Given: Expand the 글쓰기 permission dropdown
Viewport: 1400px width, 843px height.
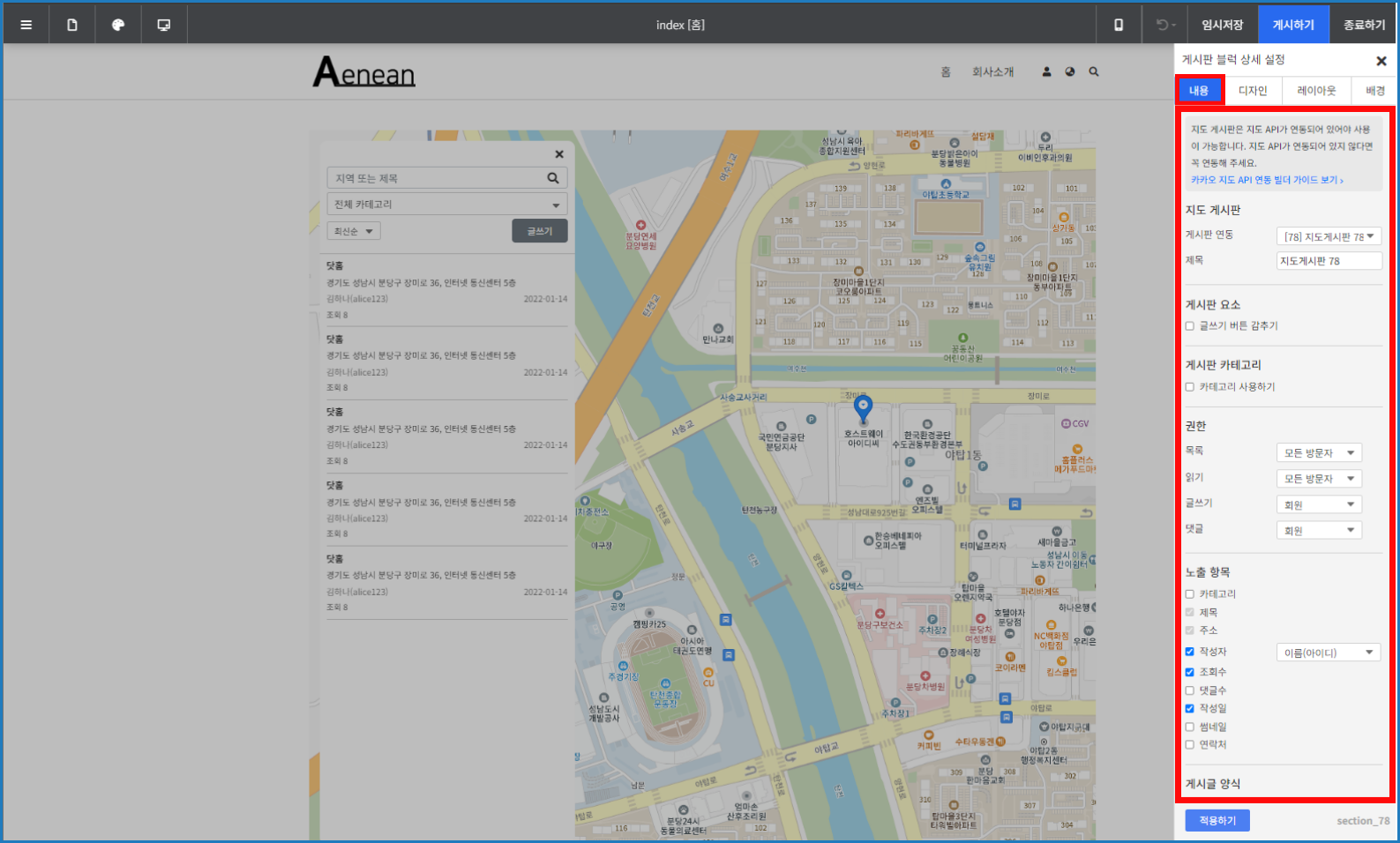Looking at the screenshot, I should [x=1319, y=505].
